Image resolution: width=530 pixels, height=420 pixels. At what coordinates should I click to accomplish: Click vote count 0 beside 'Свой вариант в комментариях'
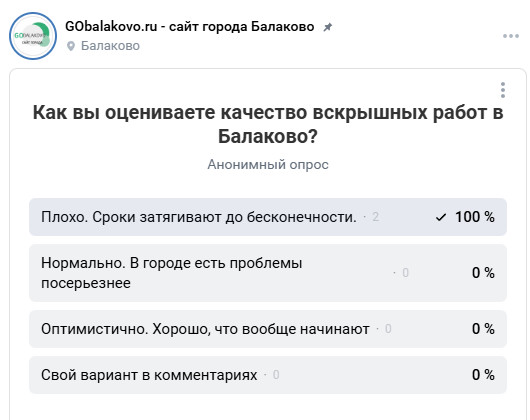point(276,375)
